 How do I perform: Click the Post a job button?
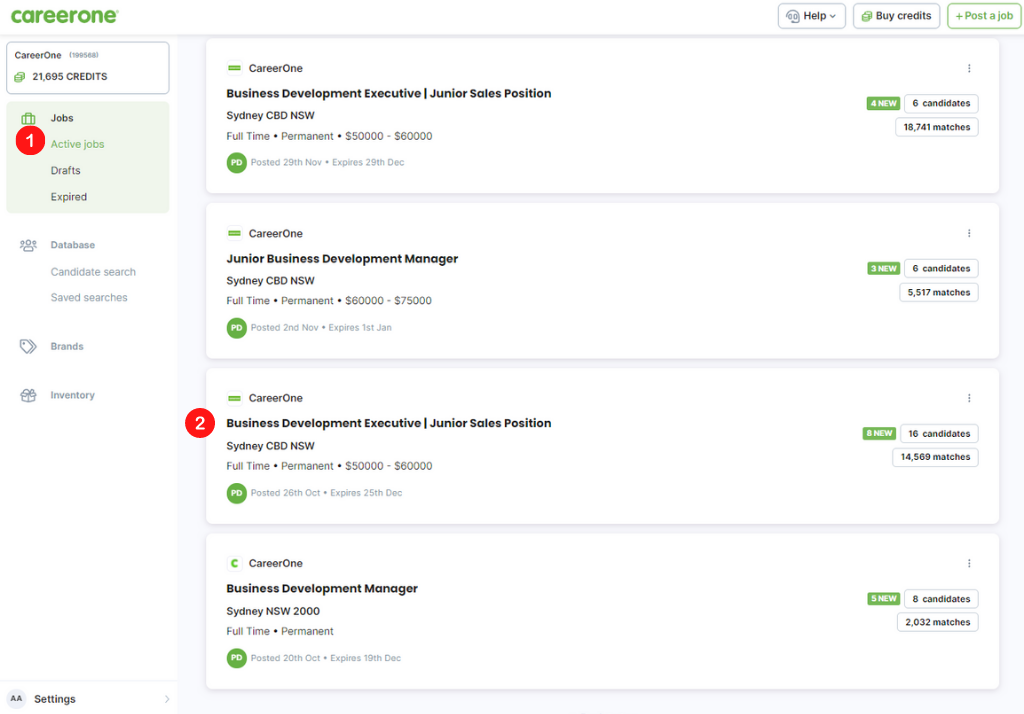point(984,16)
